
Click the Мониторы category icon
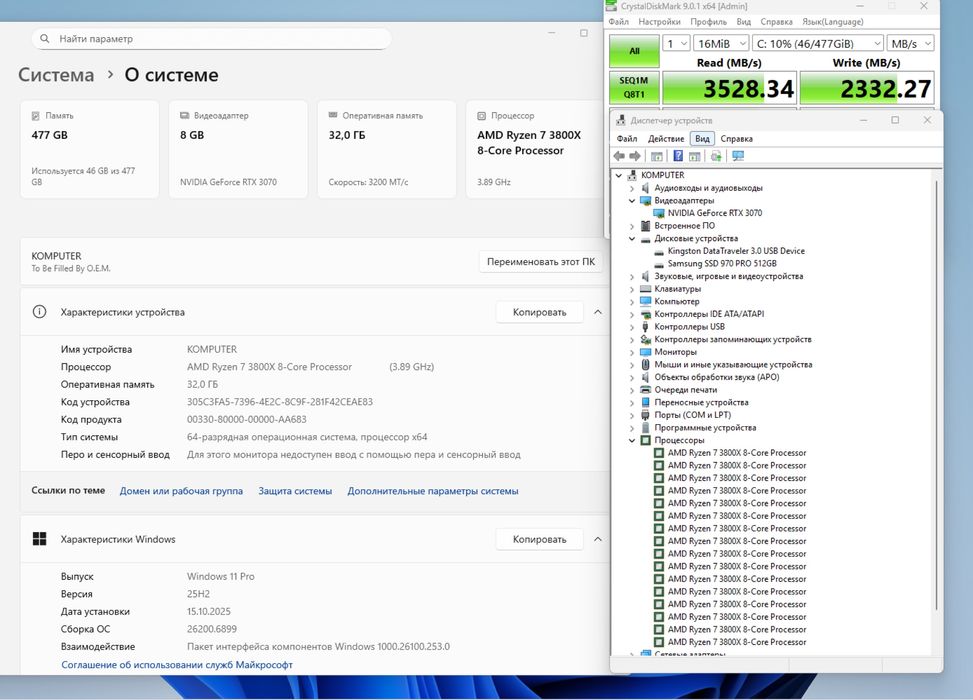pos(645,352)
